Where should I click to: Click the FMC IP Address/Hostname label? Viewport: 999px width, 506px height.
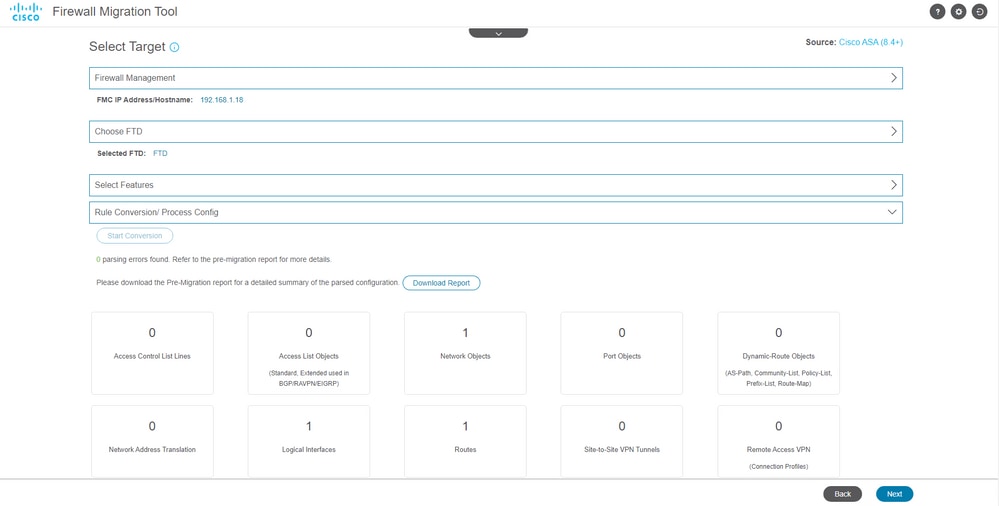[x=145, y=100]
